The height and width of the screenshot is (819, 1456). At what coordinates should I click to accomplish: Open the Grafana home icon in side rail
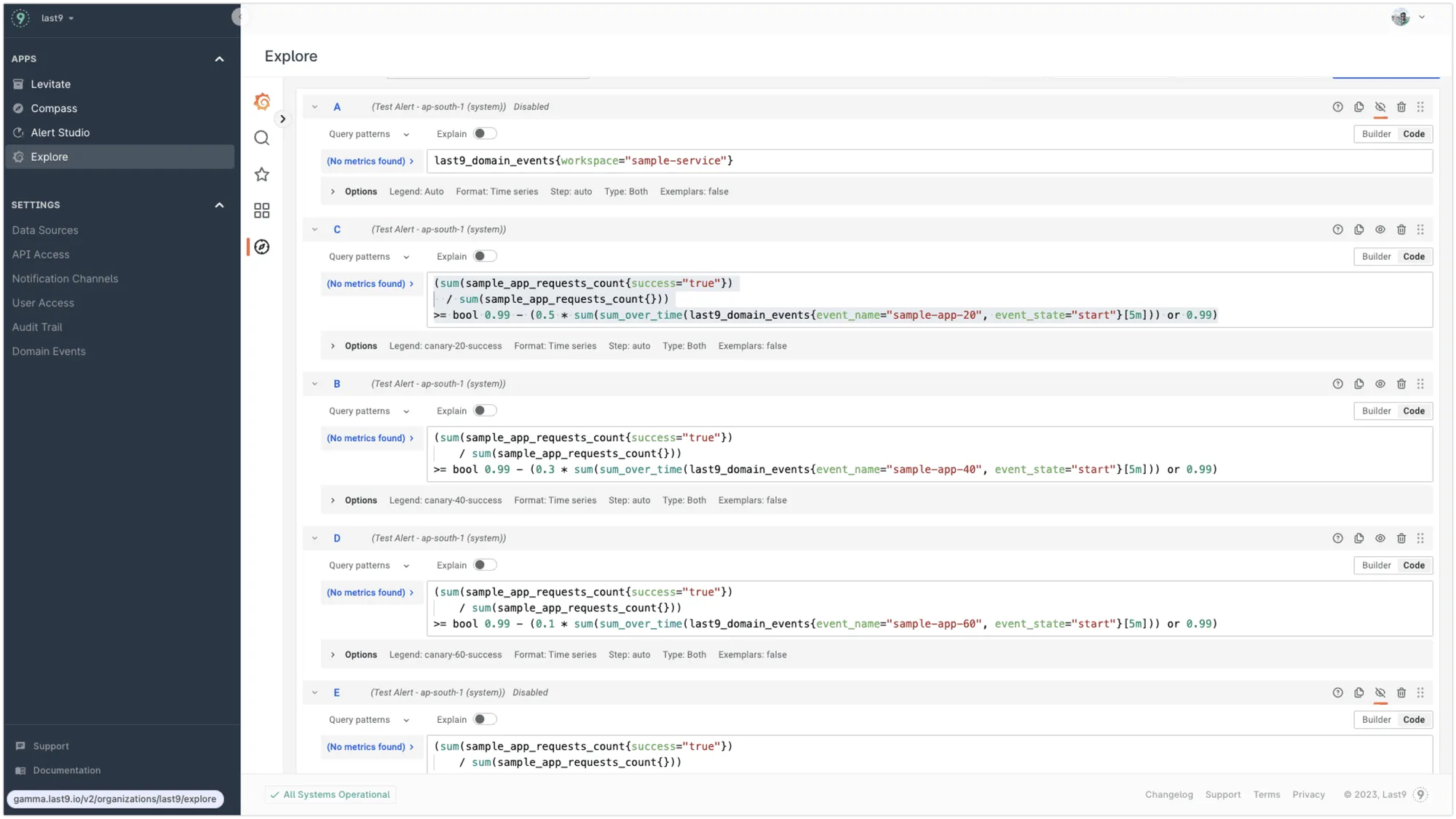(x=262, y=102)
